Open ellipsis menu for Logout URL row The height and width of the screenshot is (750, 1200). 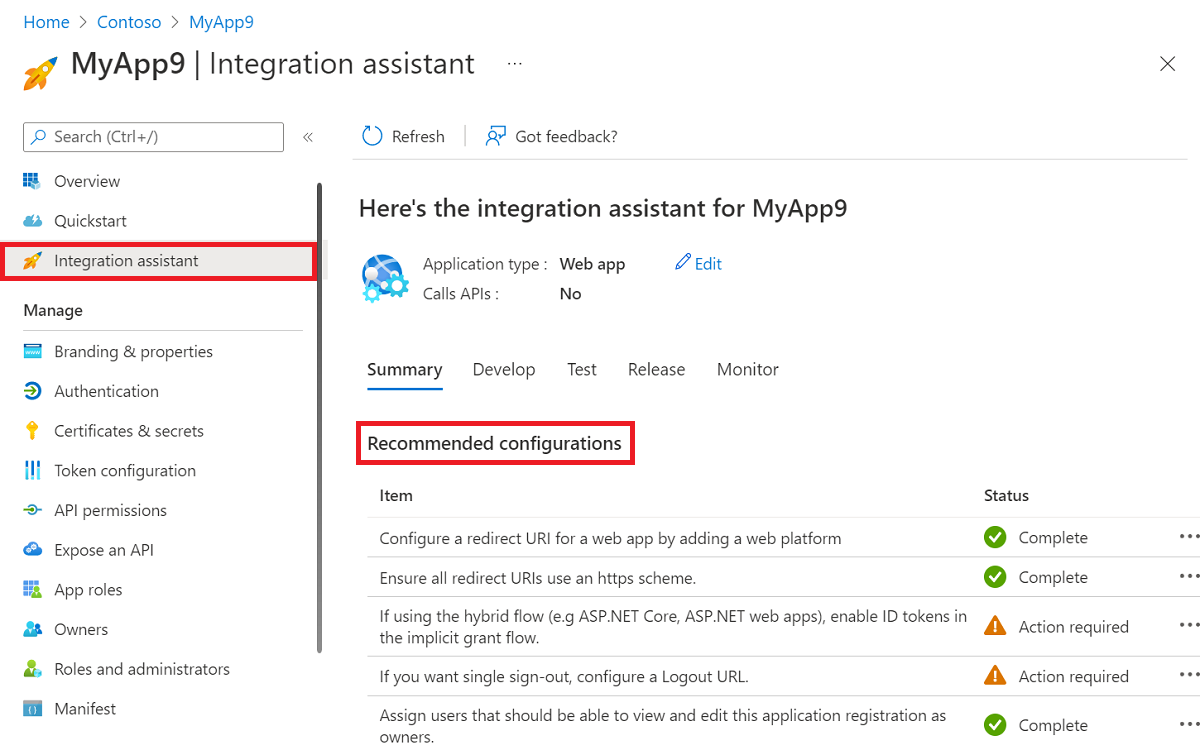(1188, 676)
